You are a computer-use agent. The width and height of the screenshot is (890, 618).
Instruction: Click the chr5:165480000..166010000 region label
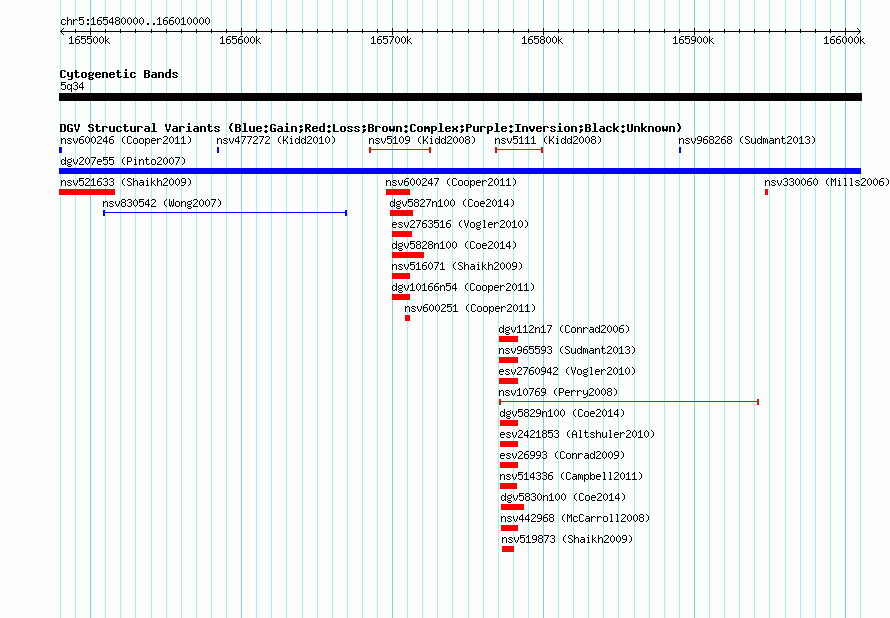pyautogui.click(x=135, y=21)
